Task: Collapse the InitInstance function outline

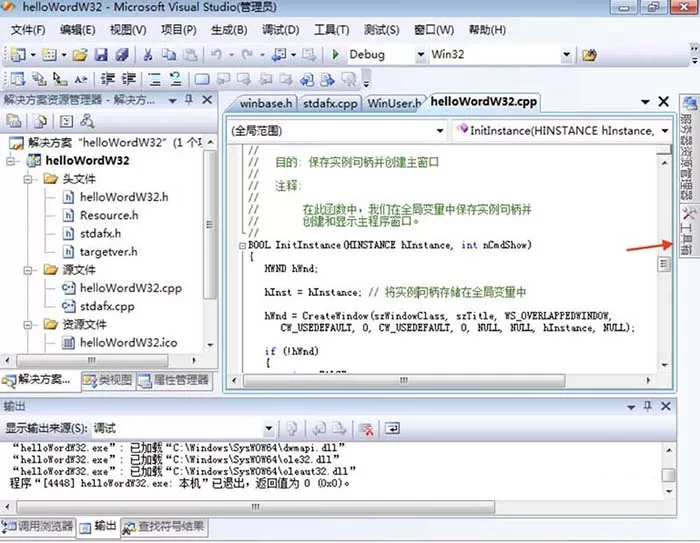Action: [242, 245]
